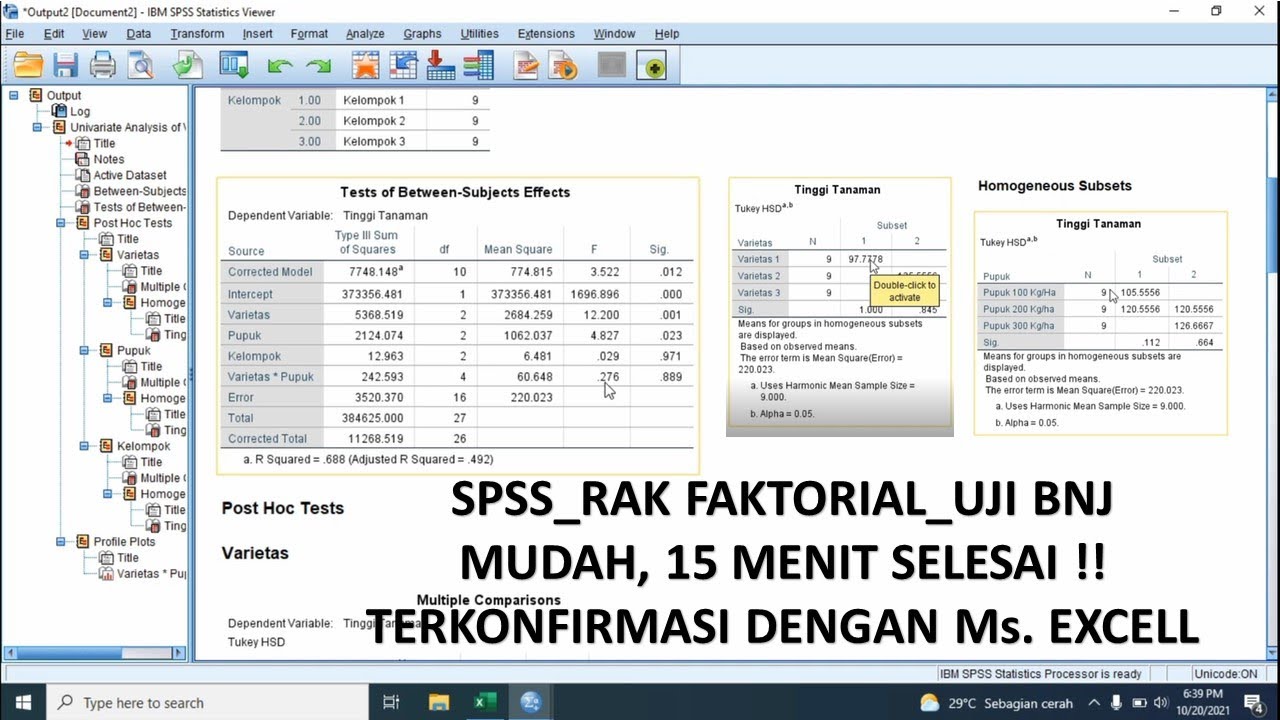Viewport: 1280px width, 720px height.
Task: Collapse the Post Hoc Tests node
Action: coord(62,223)
